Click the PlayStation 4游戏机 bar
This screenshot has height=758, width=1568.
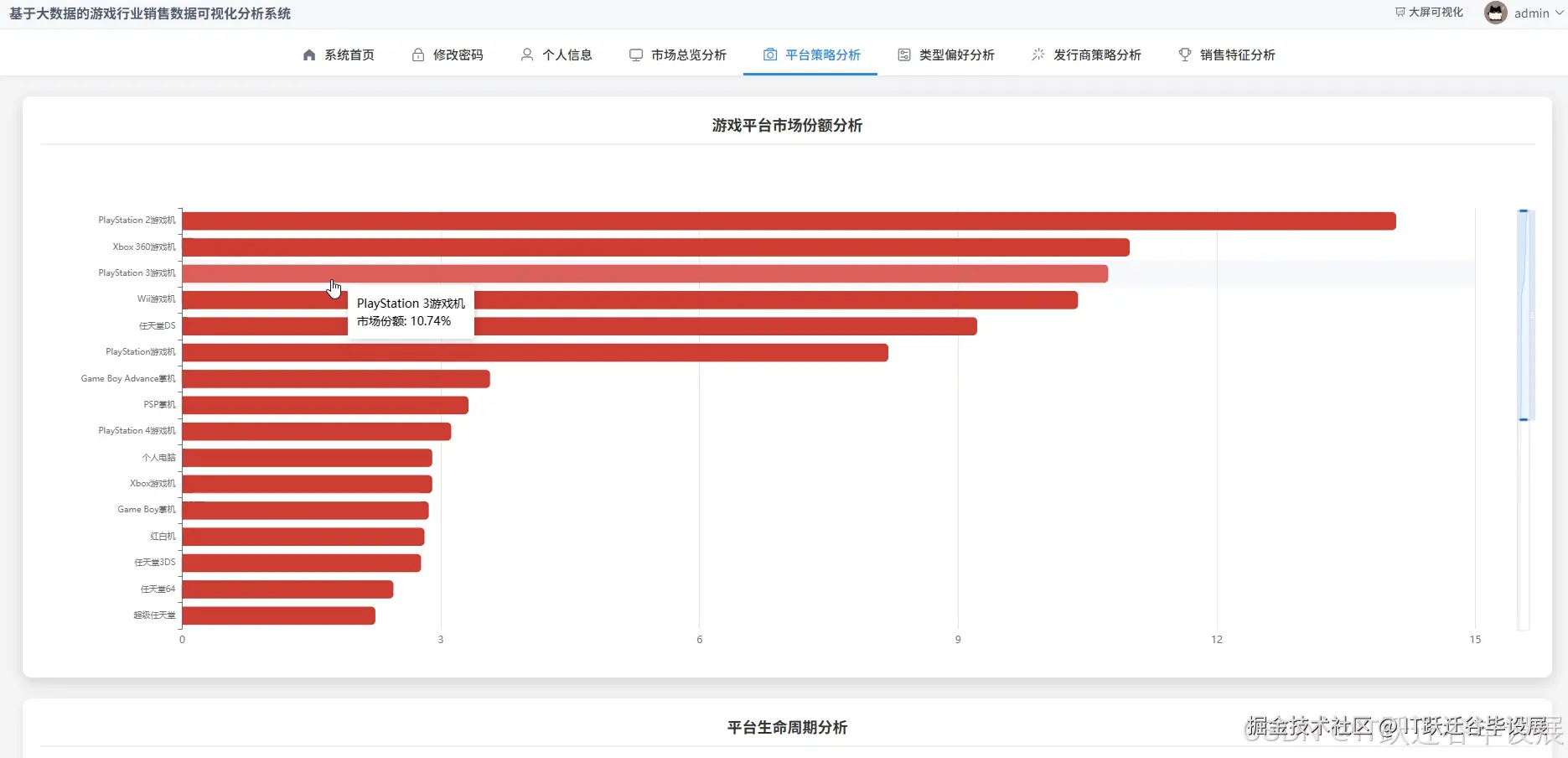(x=317, y=432)
